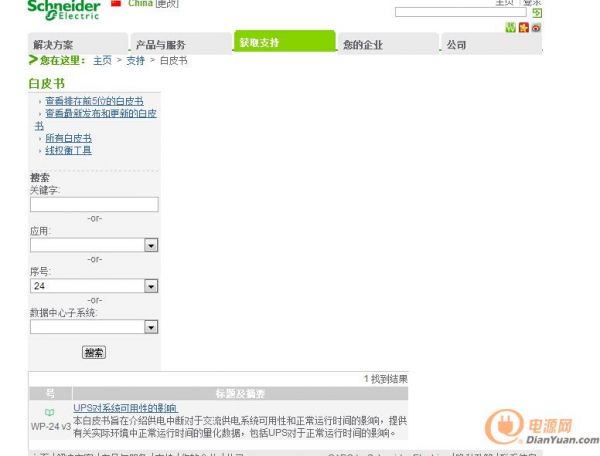
Task: Click into the 关键字 input field
Action: click(x=94, y=205)
